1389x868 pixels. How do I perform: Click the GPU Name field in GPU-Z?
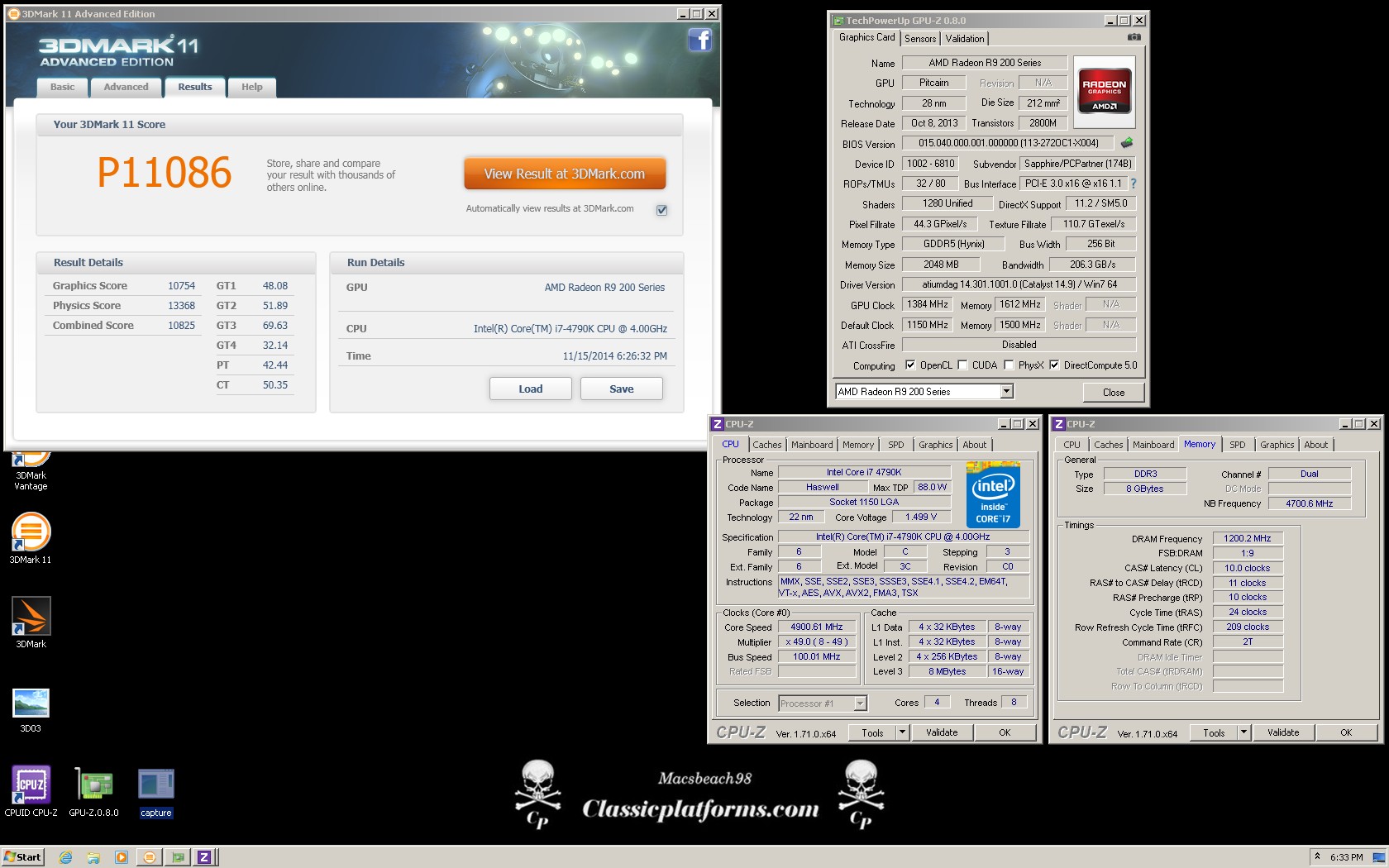[x=984, y=63]
